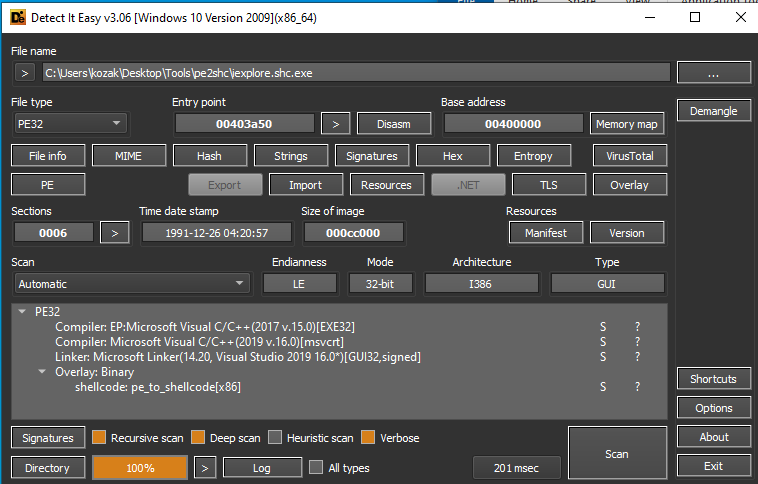Viewport: 758px width, 484px height.
Task: Click the arrow button next to Sections count
Action: [115, 233]
